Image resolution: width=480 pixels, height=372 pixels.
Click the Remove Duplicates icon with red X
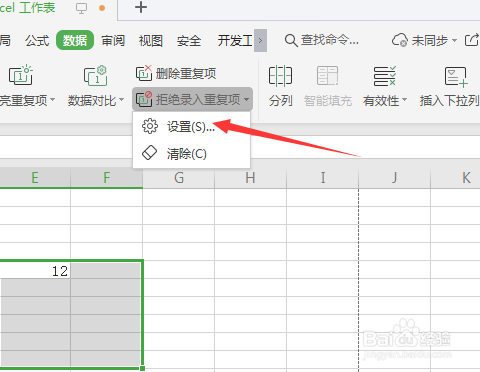tap(144, 73)
